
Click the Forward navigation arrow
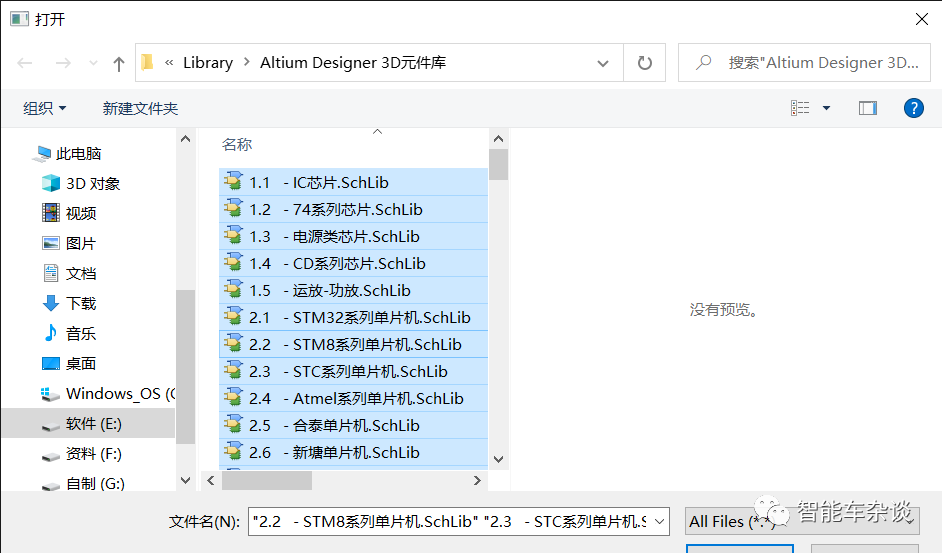coord(63,63)
